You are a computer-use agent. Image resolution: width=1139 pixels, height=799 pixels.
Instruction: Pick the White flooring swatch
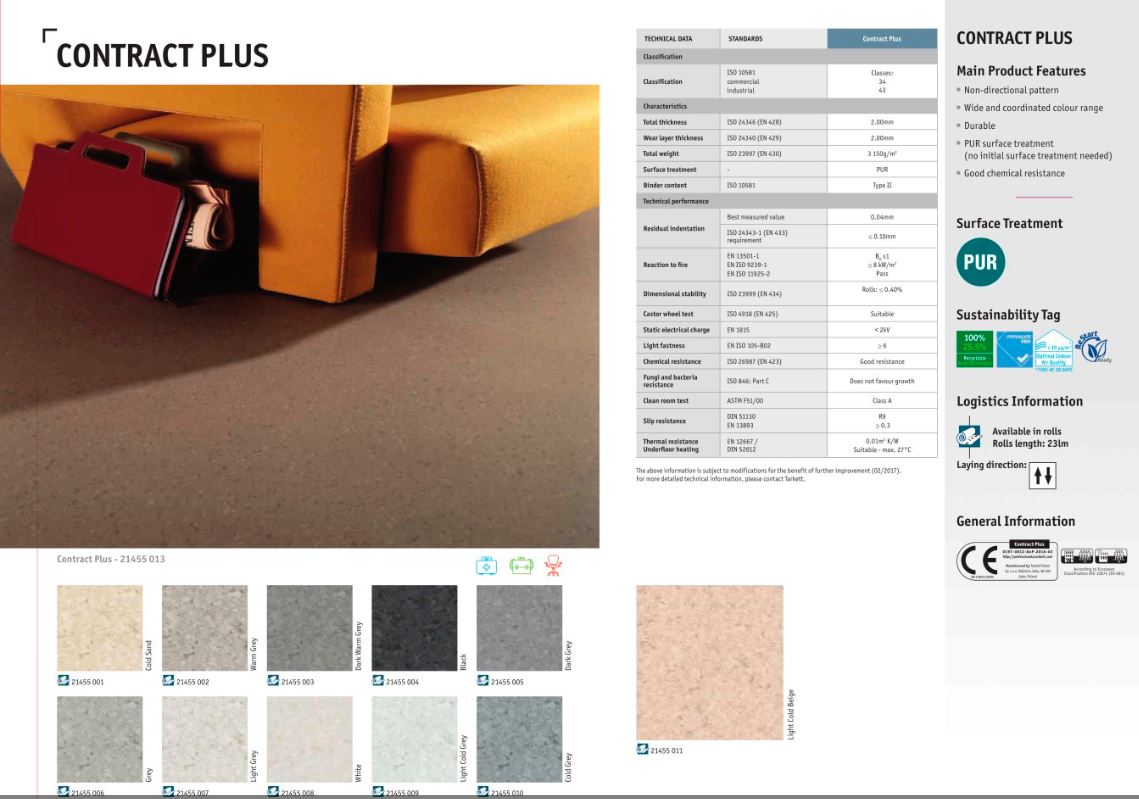pyautogui.click(x=309, y=739)
